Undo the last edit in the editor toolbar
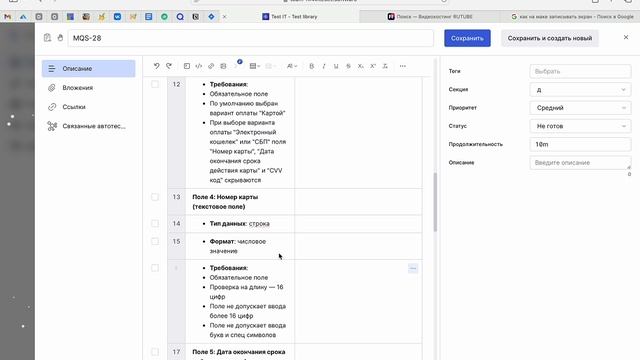Image resolution: width=640 pixels, height=360 pixels. [156, 66]
